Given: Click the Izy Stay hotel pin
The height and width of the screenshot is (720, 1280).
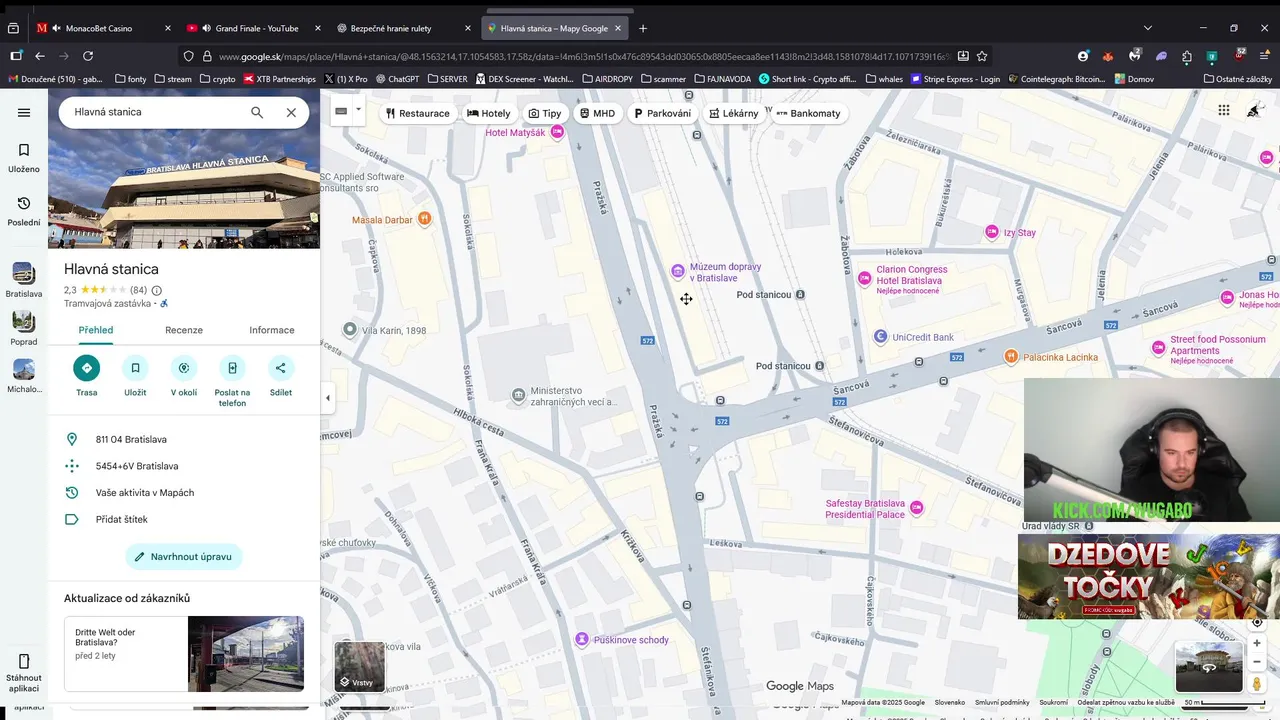Looking at the screenshot, I should [x=991, y=232].
